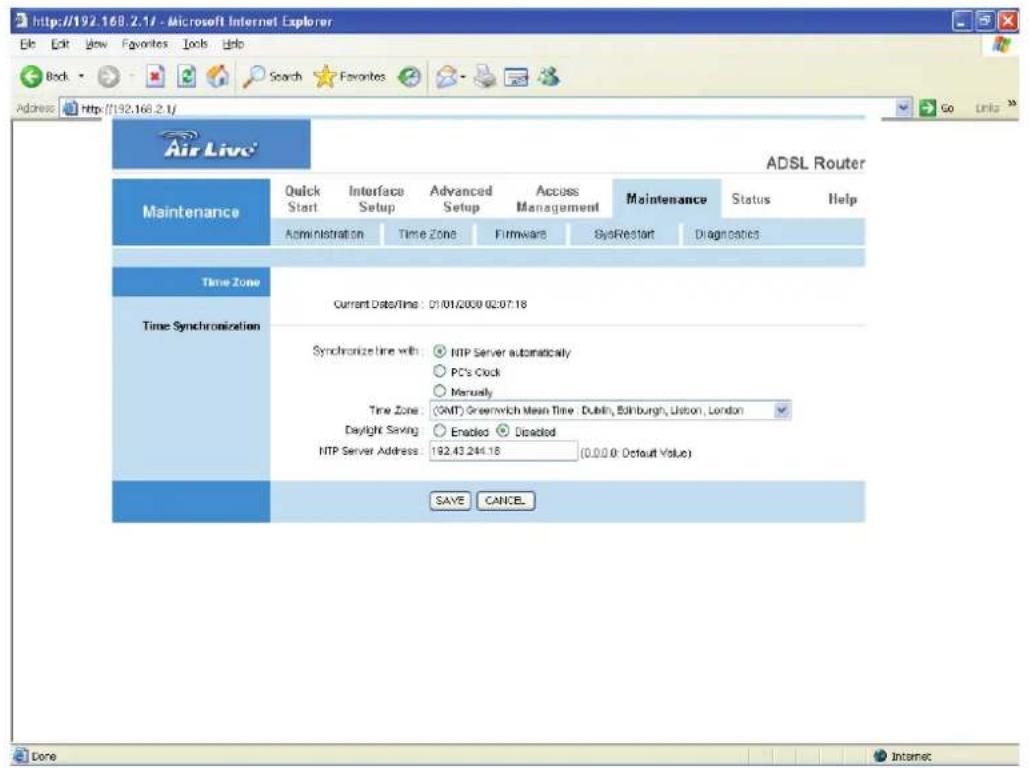Refresh the page using the Refresh icon
The width and height of the screenshot is (1029, 768).
187,77
